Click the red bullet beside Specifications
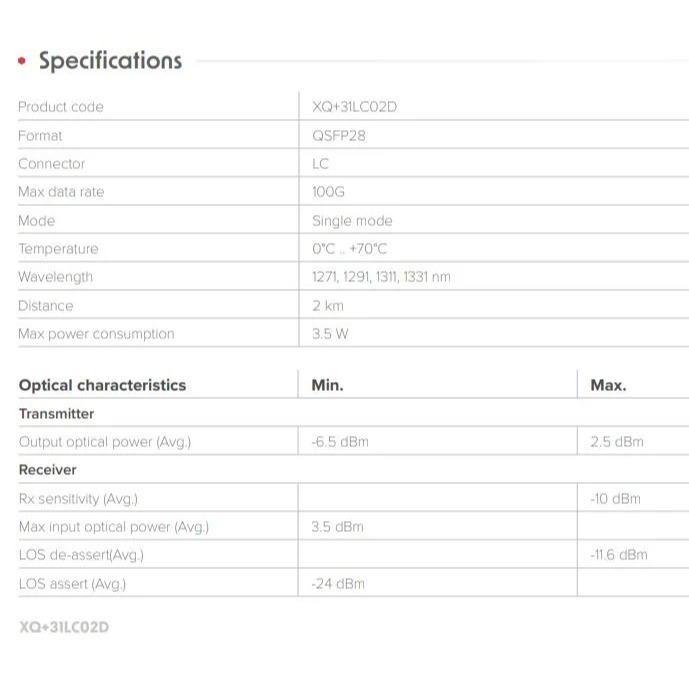The width and height of the screenshot is (689, 689). coord(21,62)
